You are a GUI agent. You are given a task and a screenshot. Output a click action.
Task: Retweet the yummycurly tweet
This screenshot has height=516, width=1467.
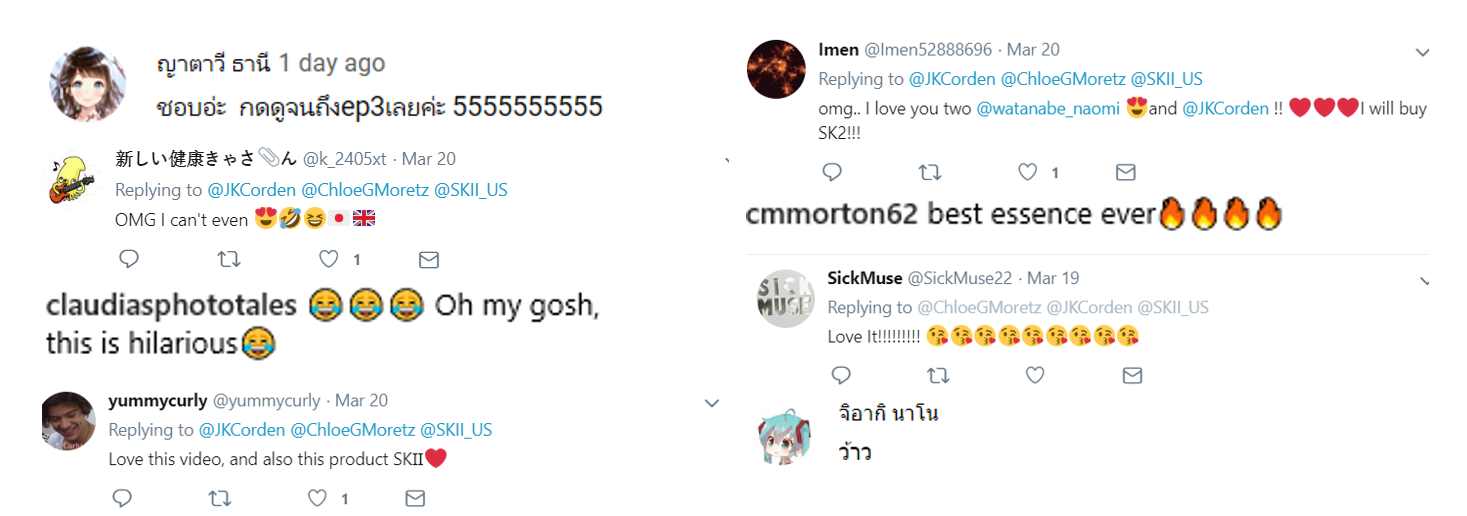click(221, 498)
